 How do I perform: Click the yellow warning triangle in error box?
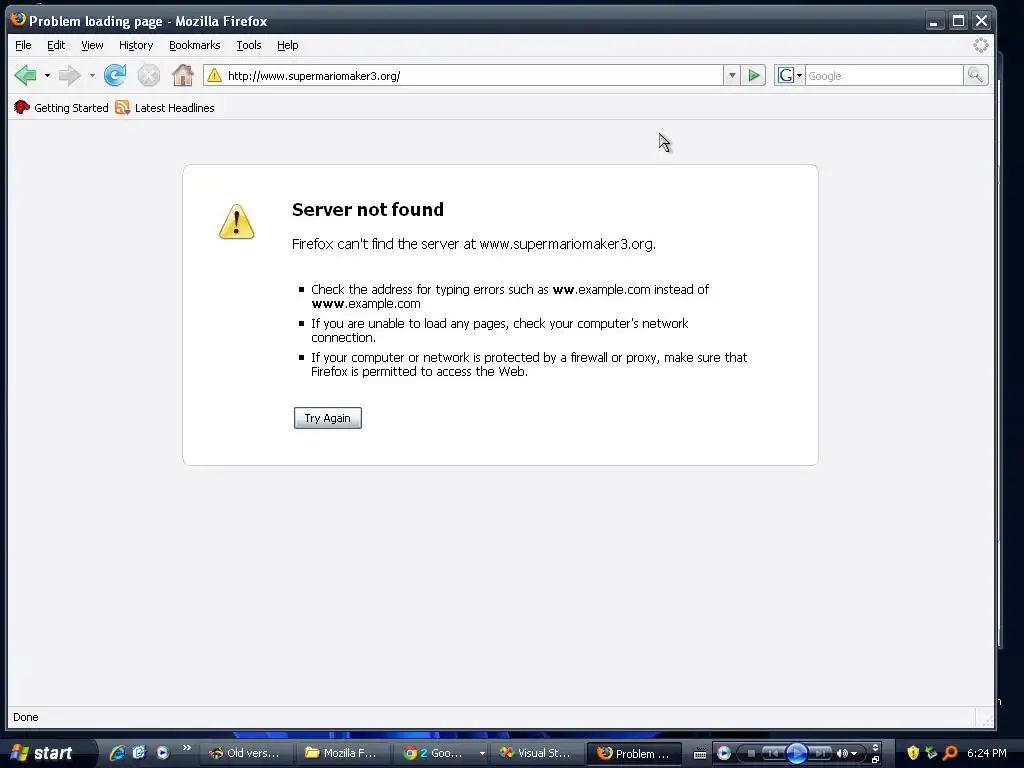[x=236, y=221]
